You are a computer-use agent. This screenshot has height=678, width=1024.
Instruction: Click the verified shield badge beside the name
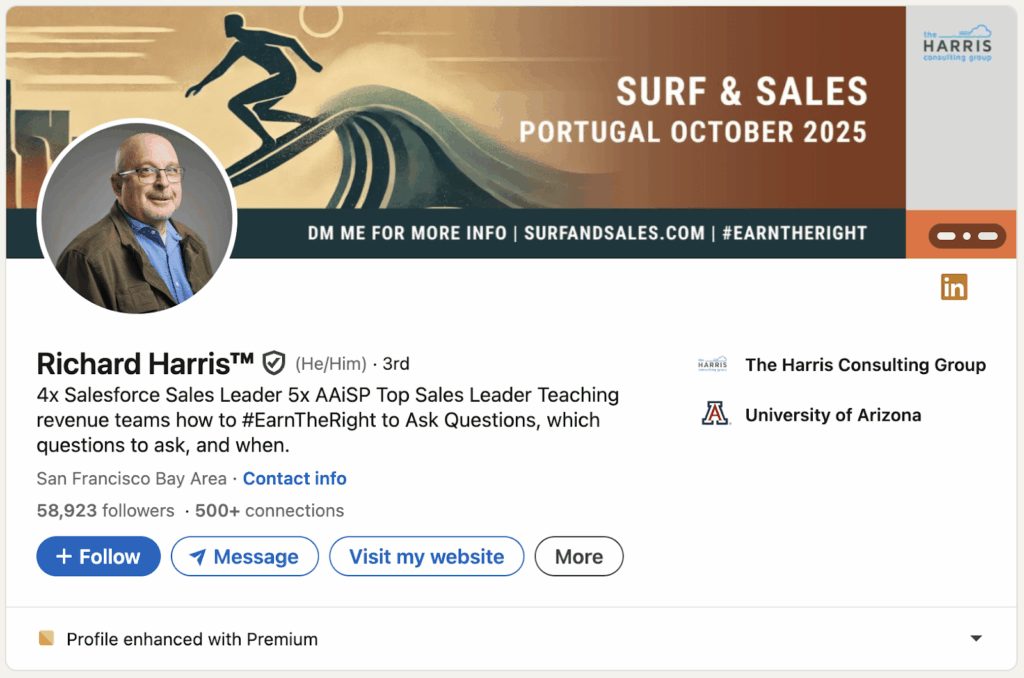tap(274, 363)
